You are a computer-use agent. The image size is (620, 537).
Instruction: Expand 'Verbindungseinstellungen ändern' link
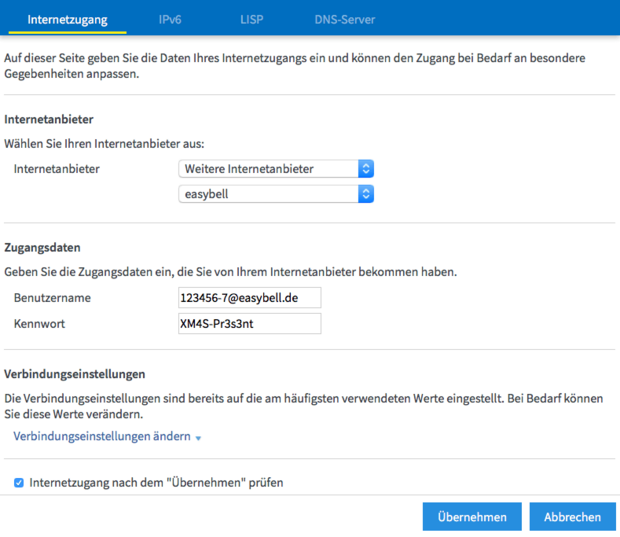(x=101, y=437)
